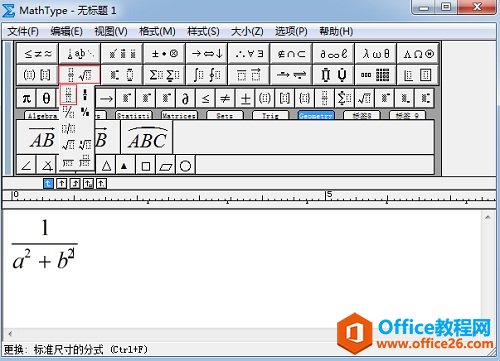
Task: Open the 选项(P) menu
Action: click(x=291, y=31)
